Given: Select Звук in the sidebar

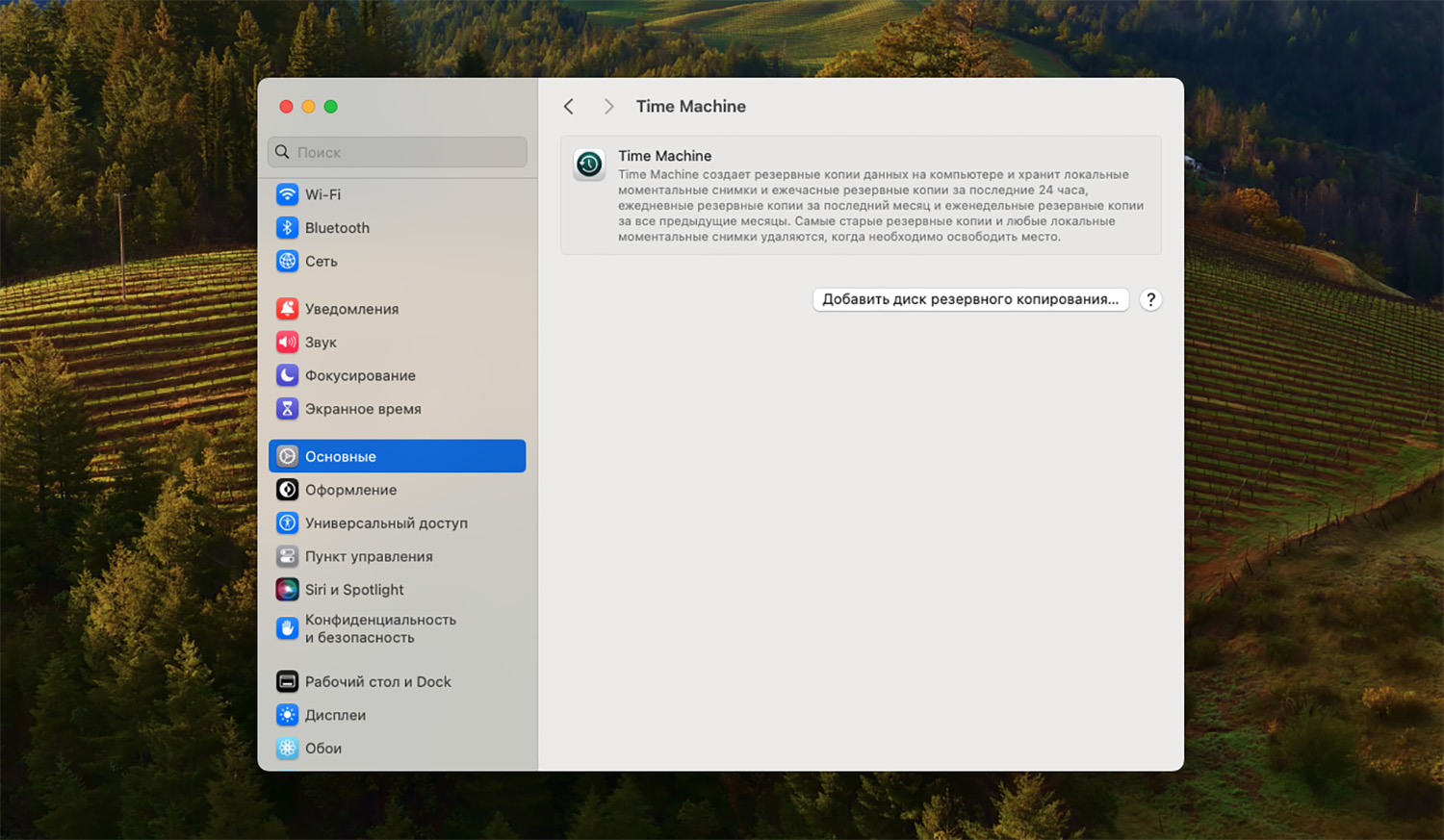Looking at the screenshot, I should pos(321,343).
